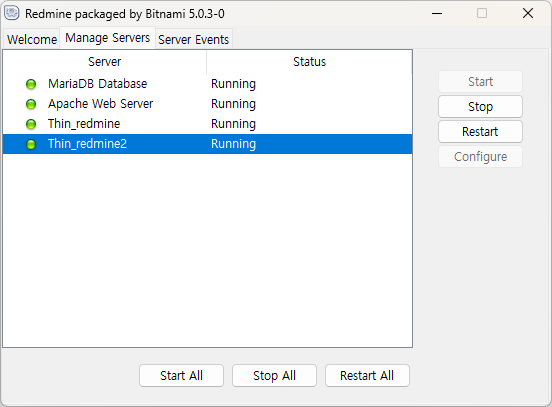Stop the selected Thin_redmine2 server

[480, 107]
